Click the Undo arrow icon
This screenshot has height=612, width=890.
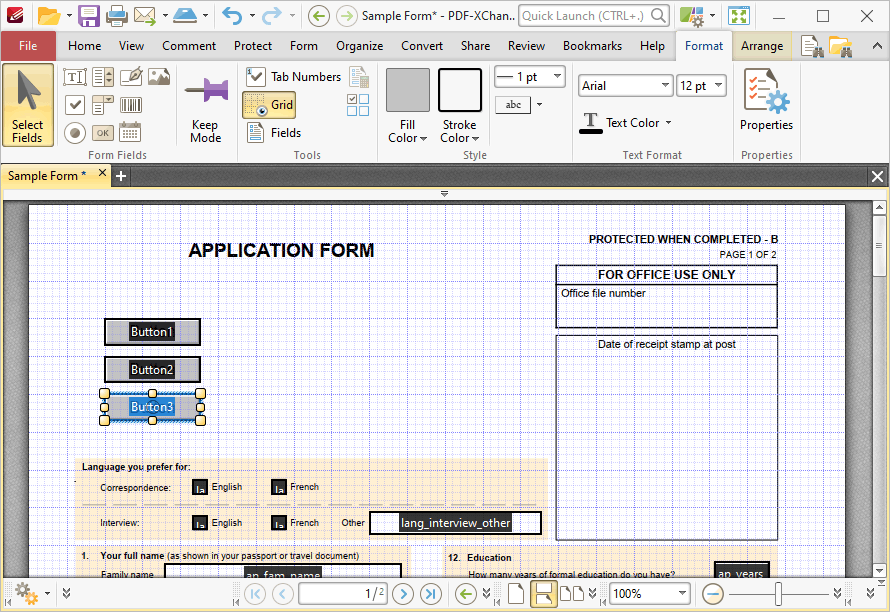click(232, 16)
